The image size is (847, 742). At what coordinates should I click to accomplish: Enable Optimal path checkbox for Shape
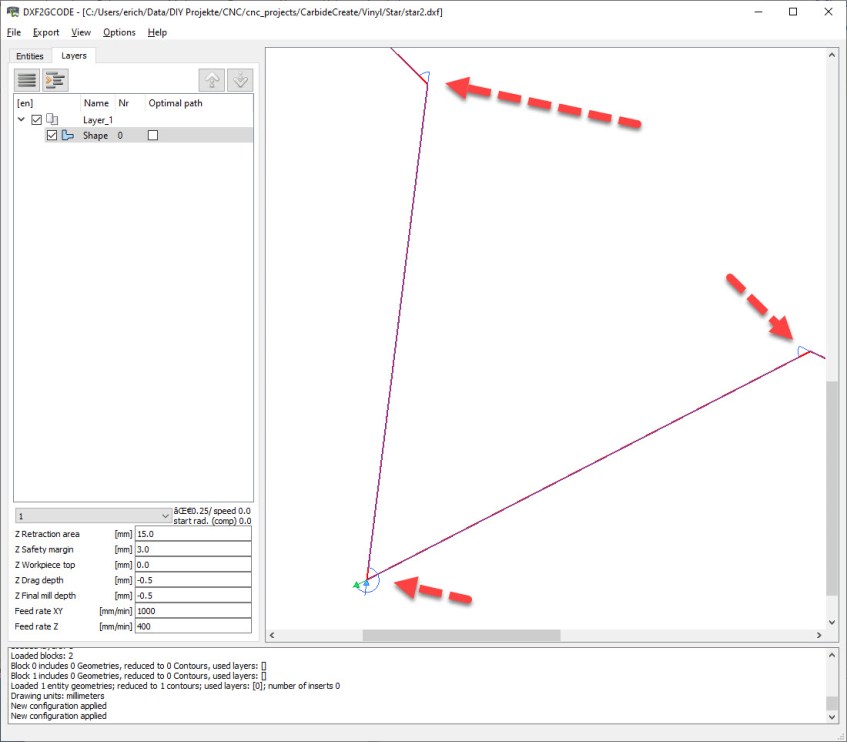[x=153, y=135]
